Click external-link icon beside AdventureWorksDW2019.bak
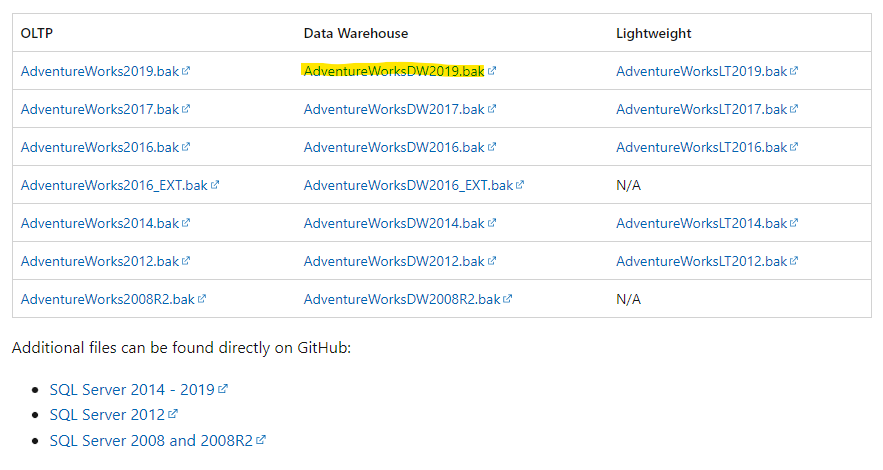This screenshot has width=883, height=470. 492,70
